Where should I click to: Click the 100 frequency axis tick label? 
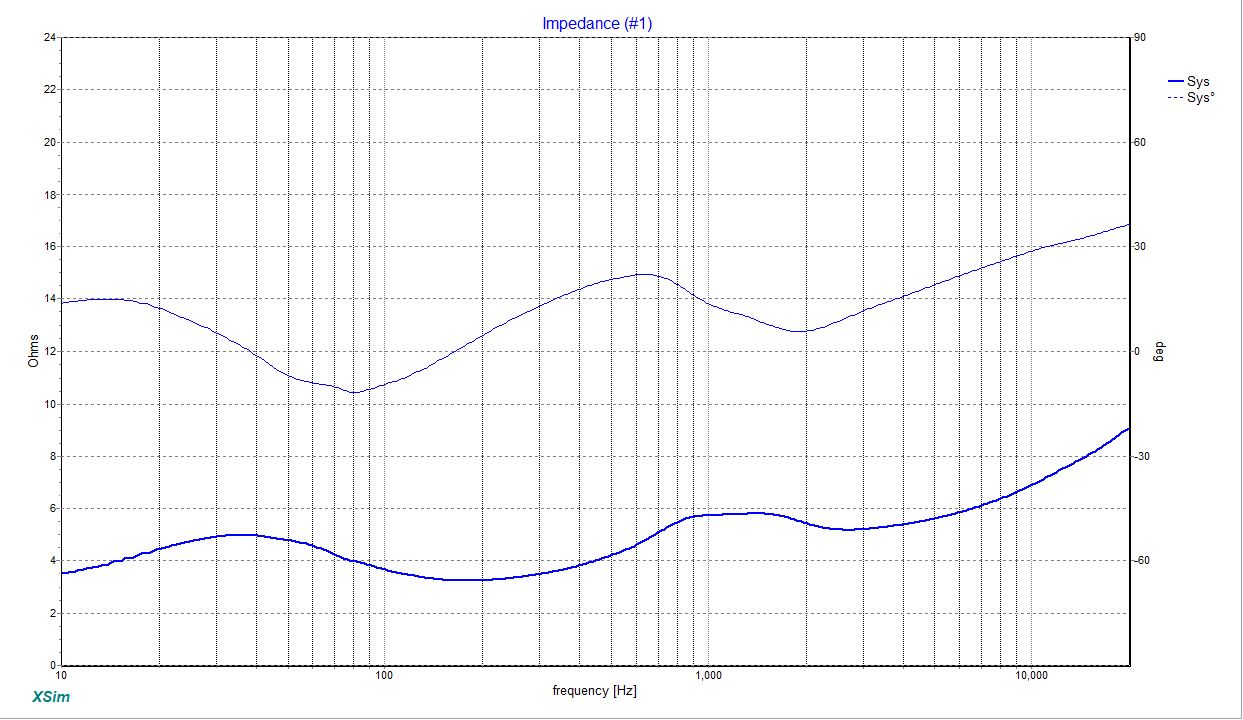385,677
